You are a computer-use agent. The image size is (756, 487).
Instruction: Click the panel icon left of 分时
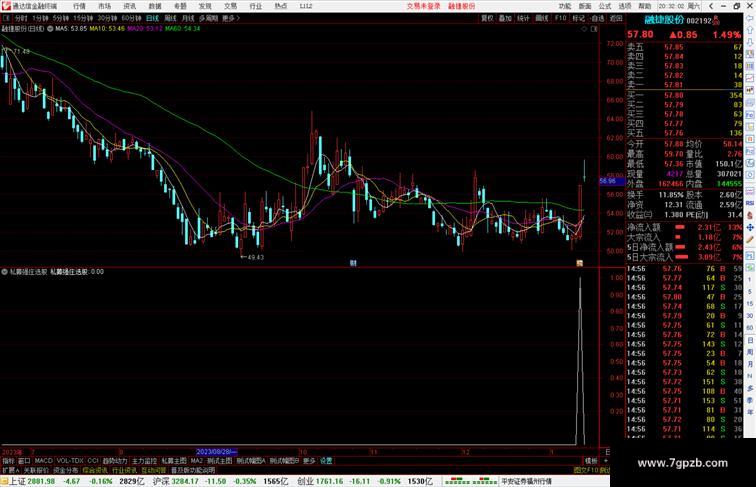[x=7, y=18]
